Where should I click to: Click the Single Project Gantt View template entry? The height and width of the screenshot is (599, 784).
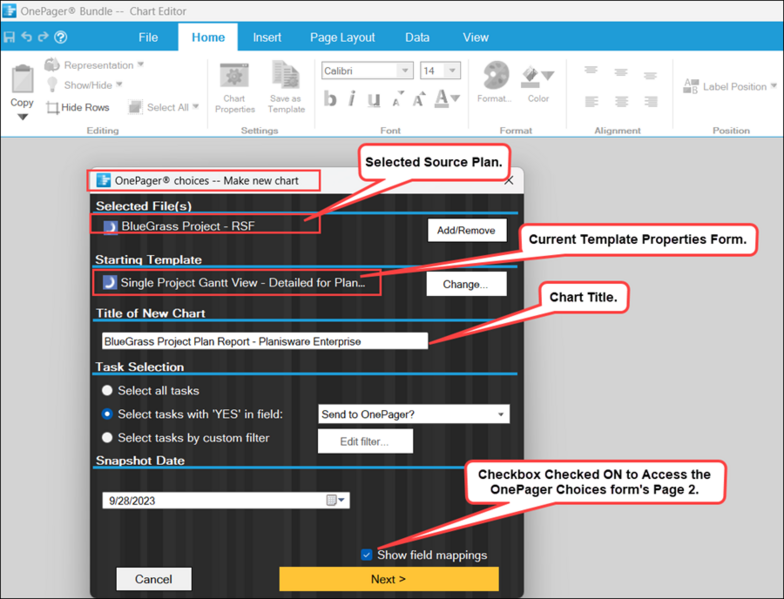[236, 282]
